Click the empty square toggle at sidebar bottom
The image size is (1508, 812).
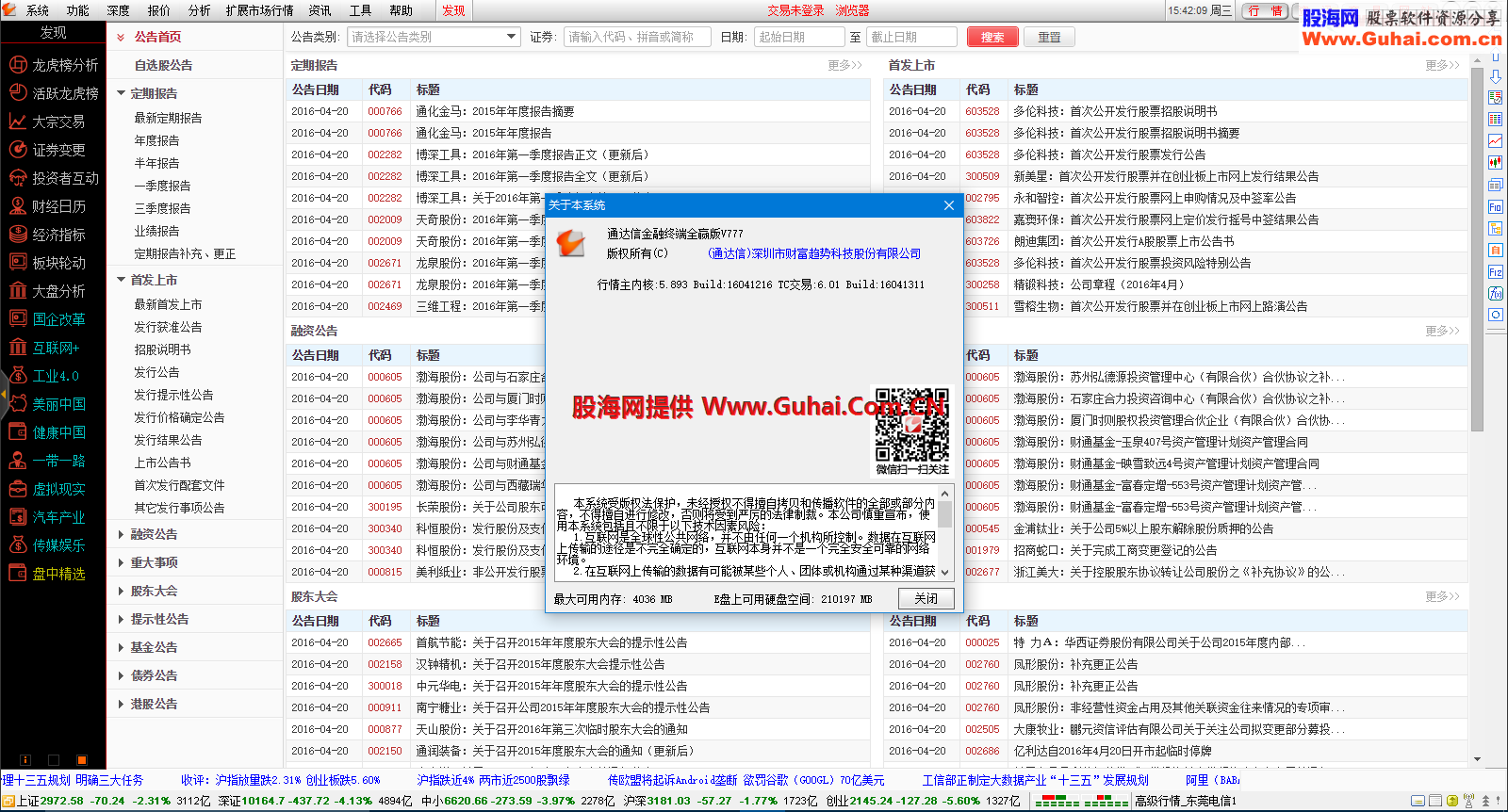click(x=54, y=760)
